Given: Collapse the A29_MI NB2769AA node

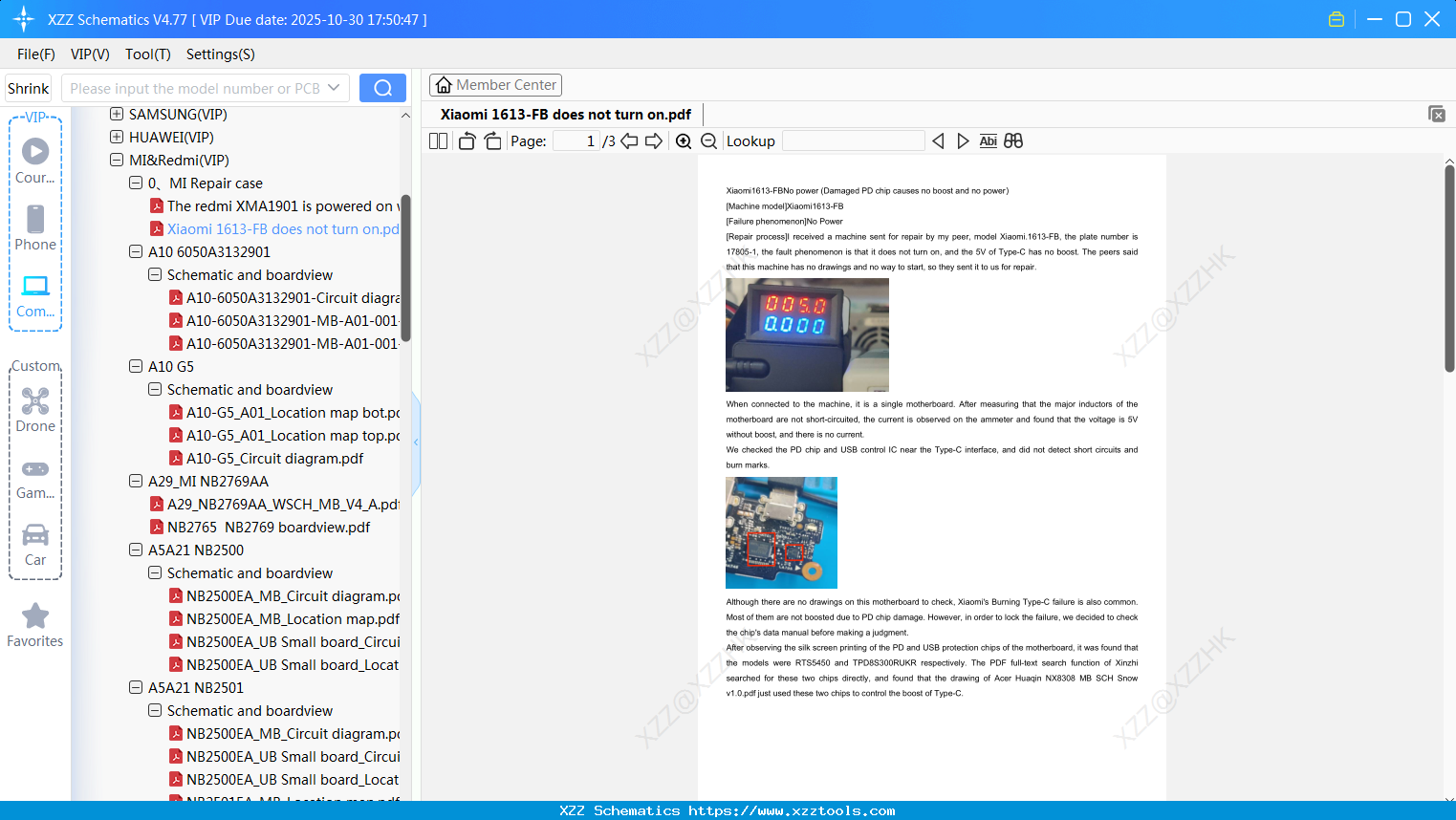Looking at the screenshot, I should pos(136,482).
